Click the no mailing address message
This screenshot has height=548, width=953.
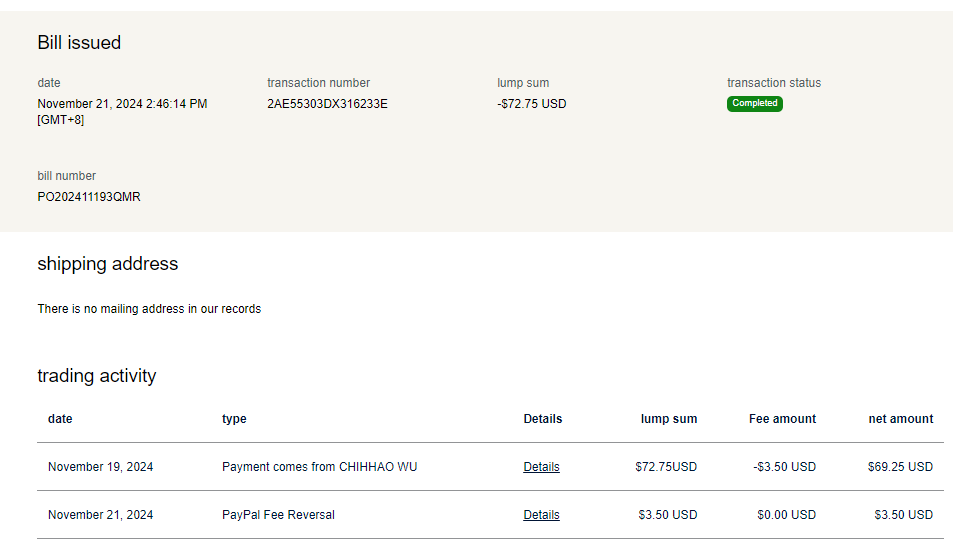click(x=149, y=309)
